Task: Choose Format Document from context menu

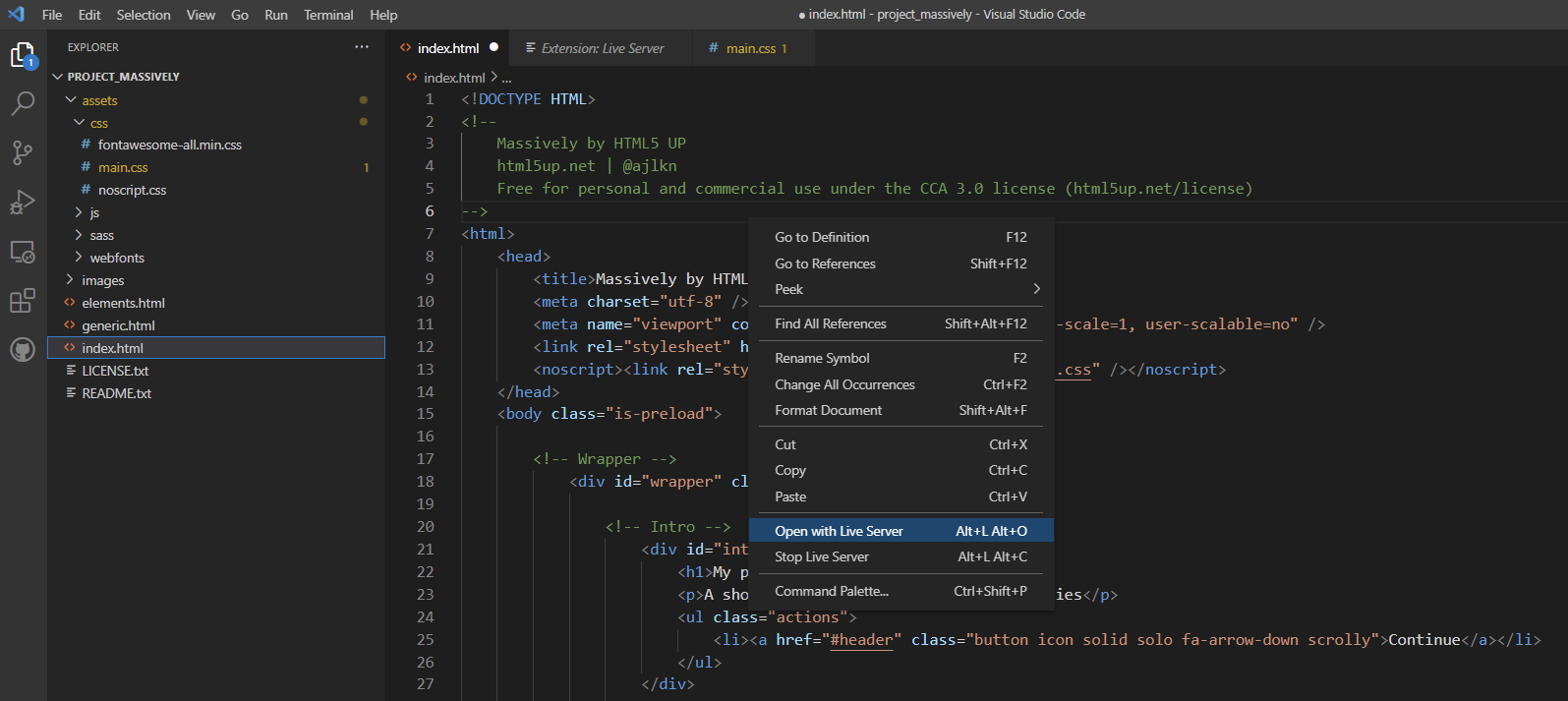Action: (x=828, y=410)
